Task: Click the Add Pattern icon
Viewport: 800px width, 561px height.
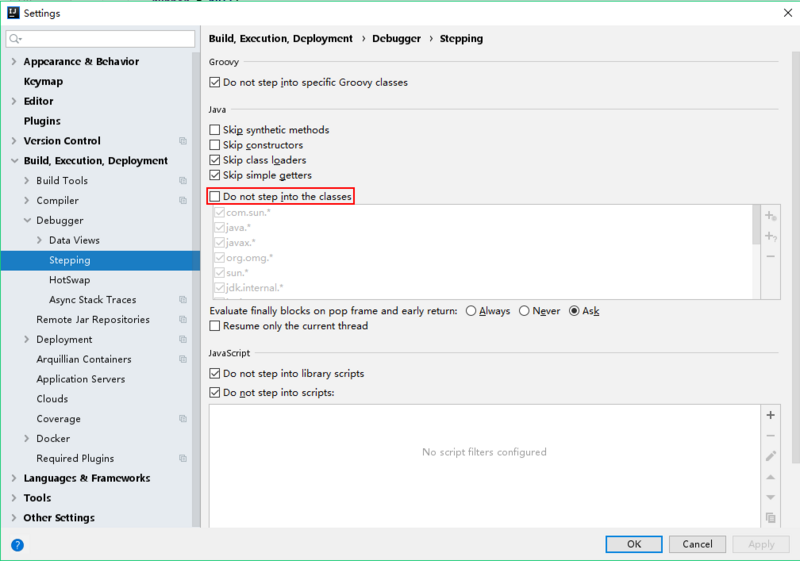Action: (x=770, y=236)
